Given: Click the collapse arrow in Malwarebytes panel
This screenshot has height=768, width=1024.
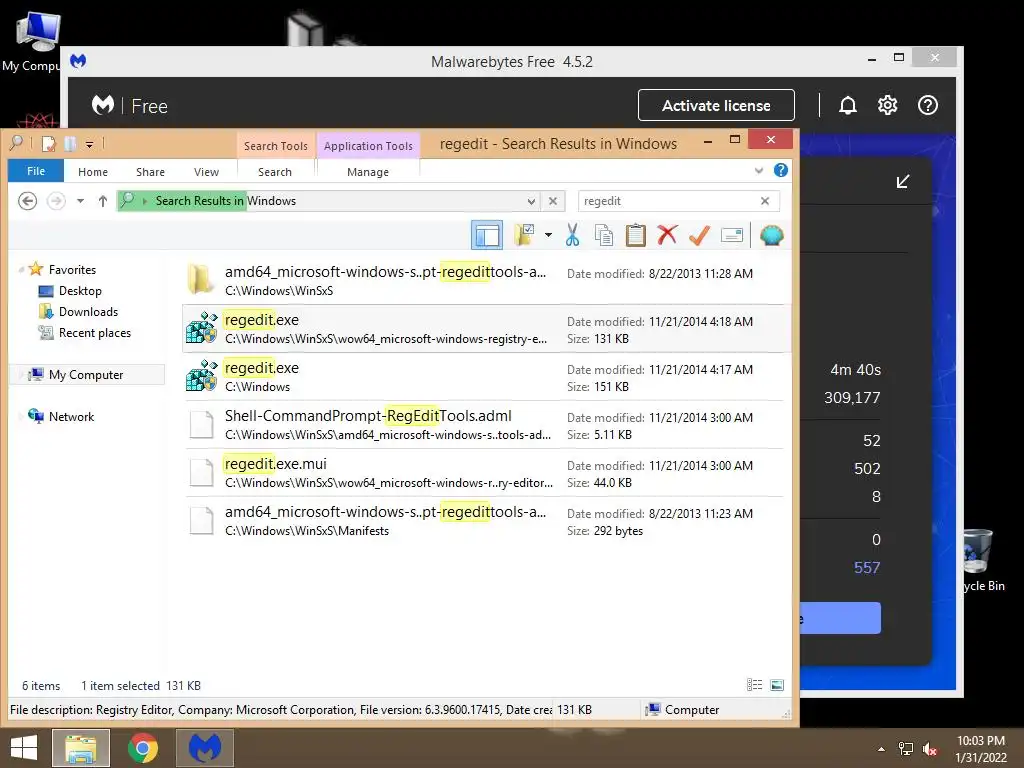Looking at the screenshot, I should click(903, 182).
